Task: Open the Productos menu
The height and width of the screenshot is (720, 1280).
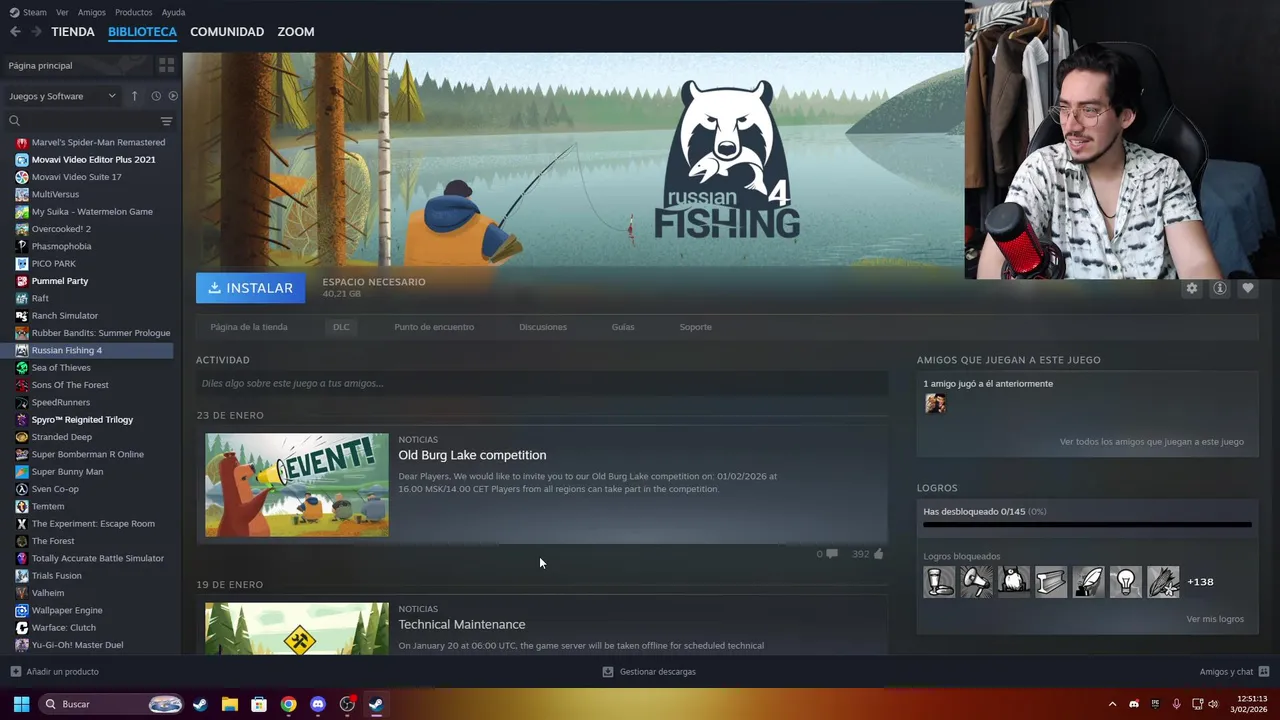Action: (134, 12)
